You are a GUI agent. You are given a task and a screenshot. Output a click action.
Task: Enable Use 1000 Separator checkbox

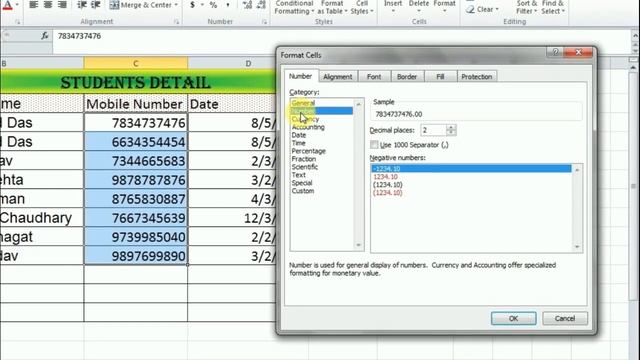click(x=374, y=144)
